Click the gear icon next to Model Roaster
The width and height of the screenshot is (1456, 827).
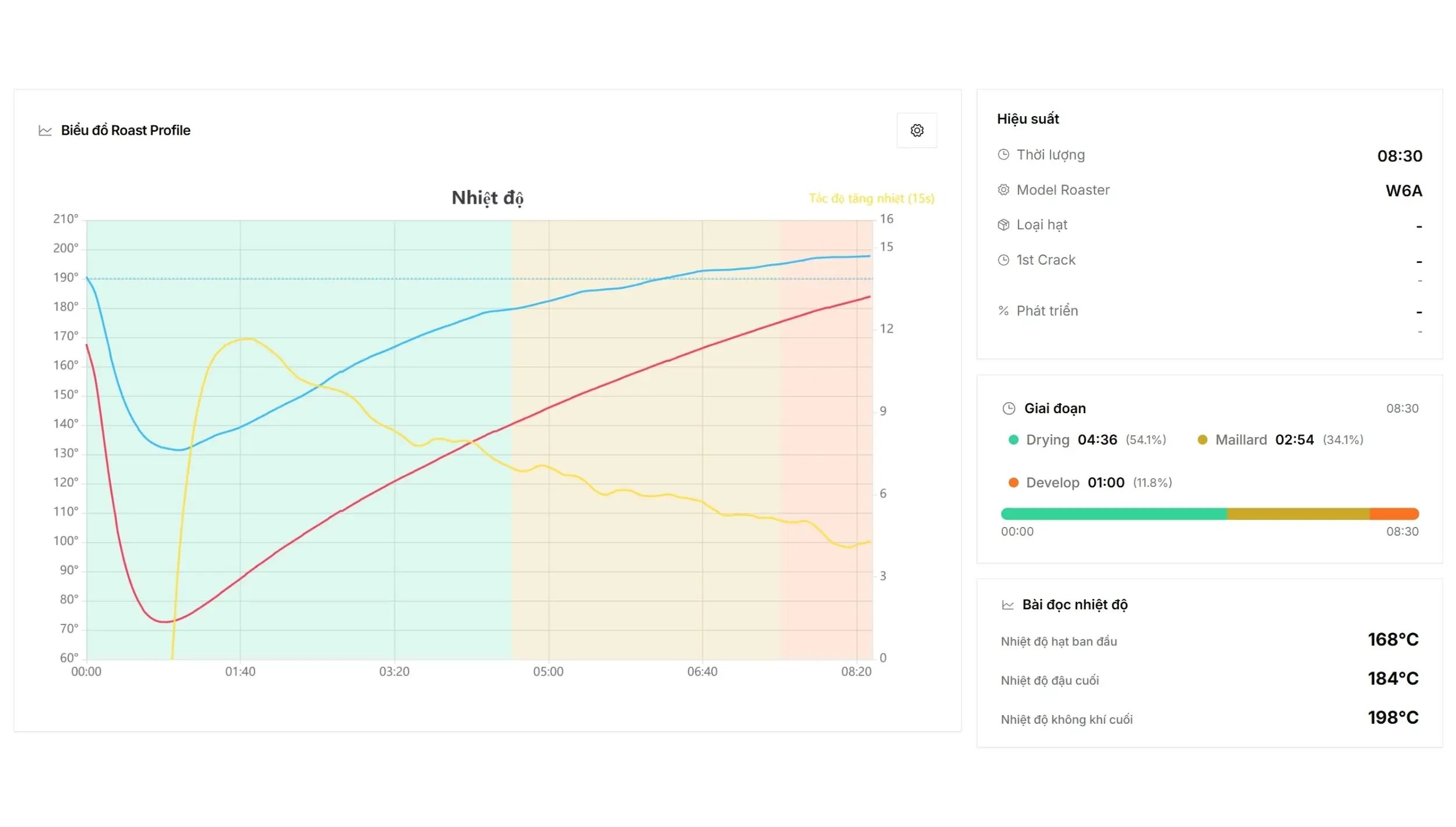1004,190
